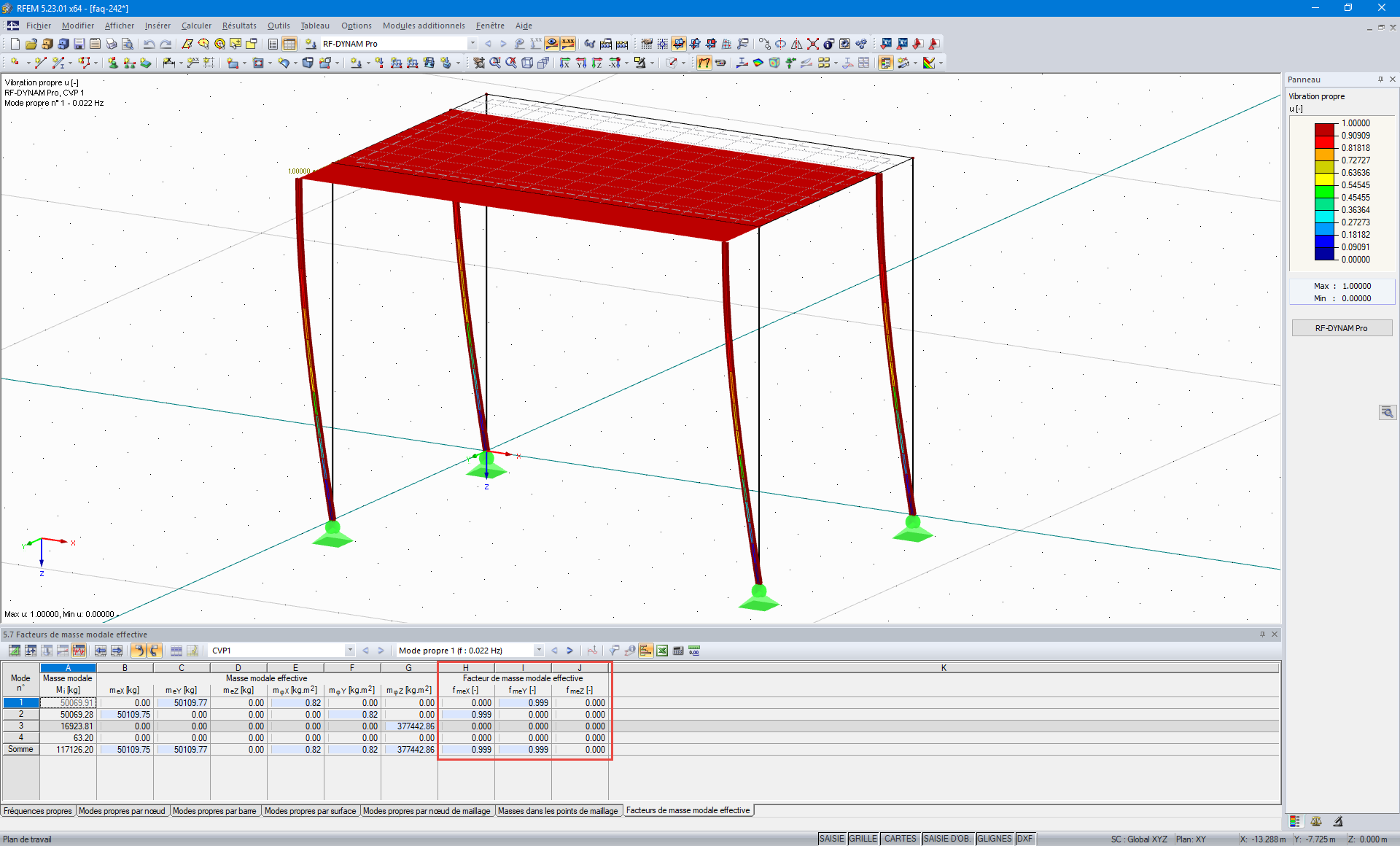Open the Calculer menu
This screenshot has width=1400, height=846.
pos(196,26)
